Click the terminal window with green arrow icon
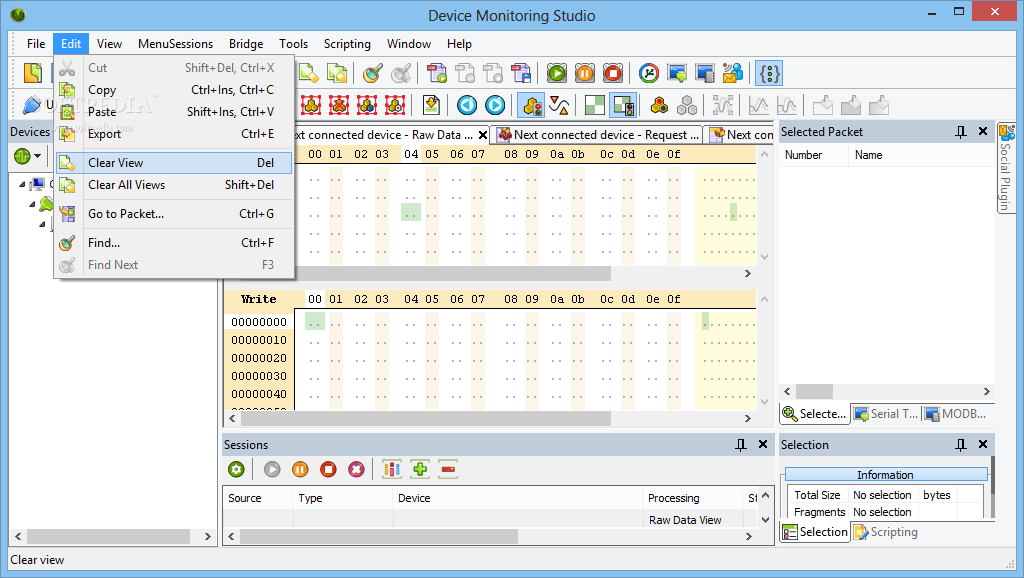 [x=677, y=73]
